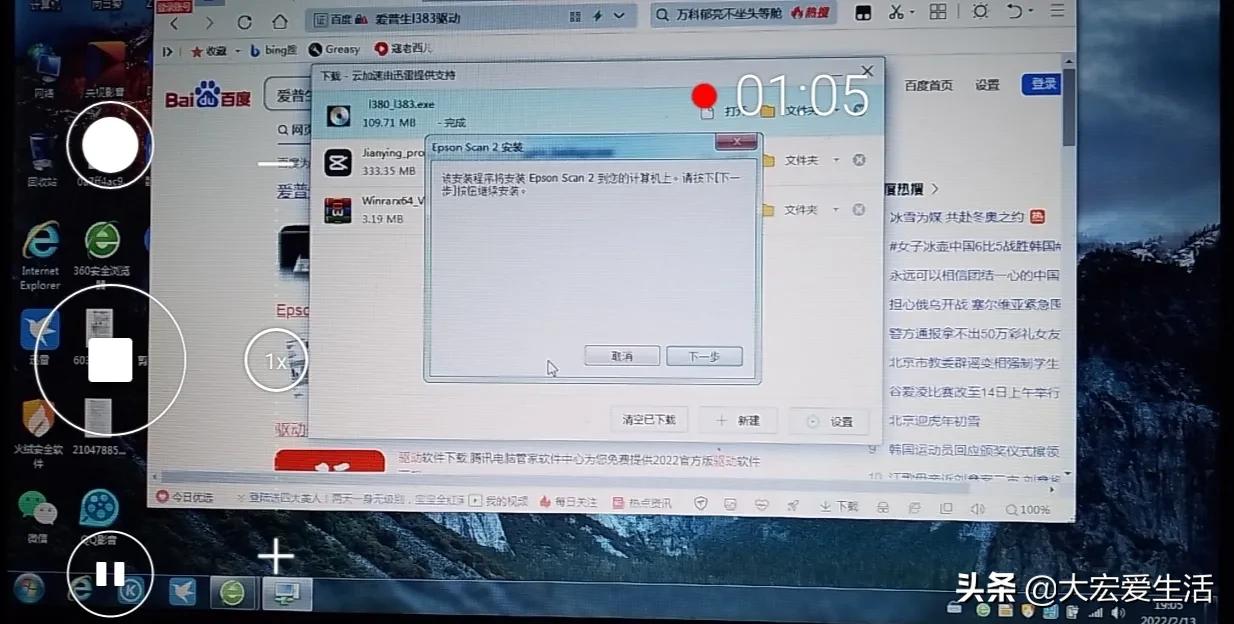Open the browser home page icon

click(x=280, y=22)
